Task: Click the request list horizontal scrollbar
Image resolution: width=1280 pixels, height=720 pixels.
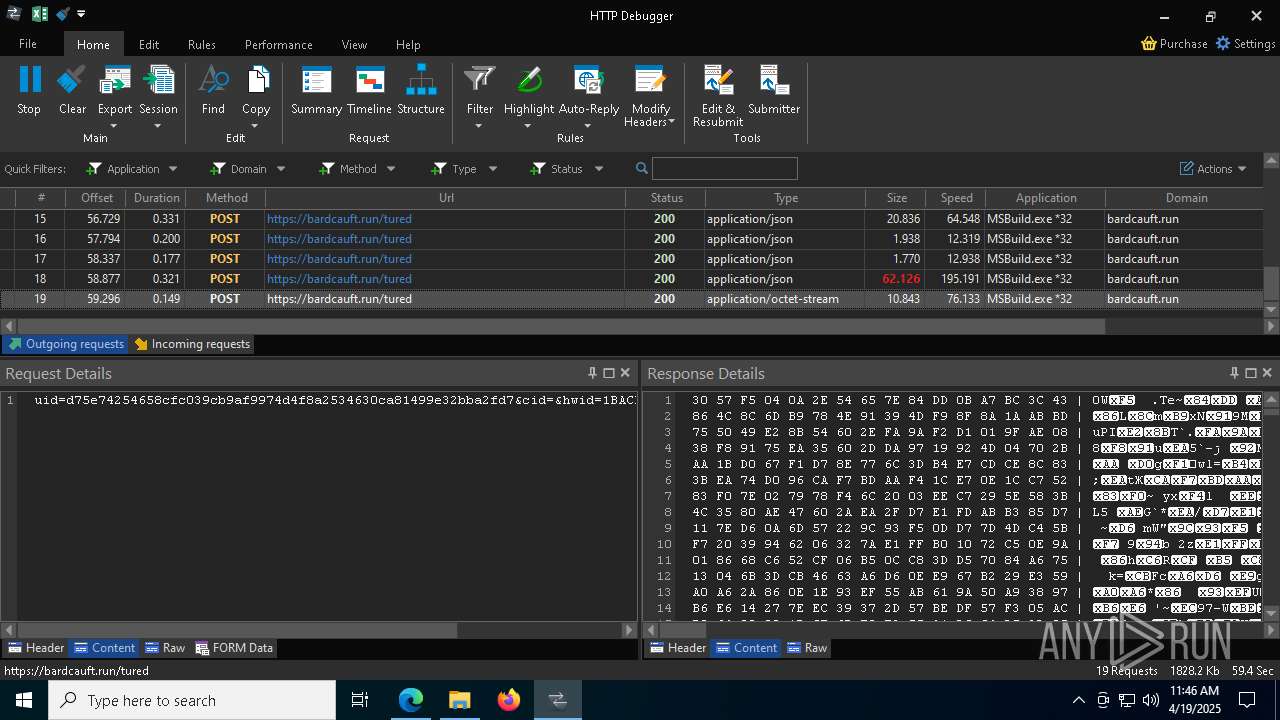Action: (x=562, y=326)
